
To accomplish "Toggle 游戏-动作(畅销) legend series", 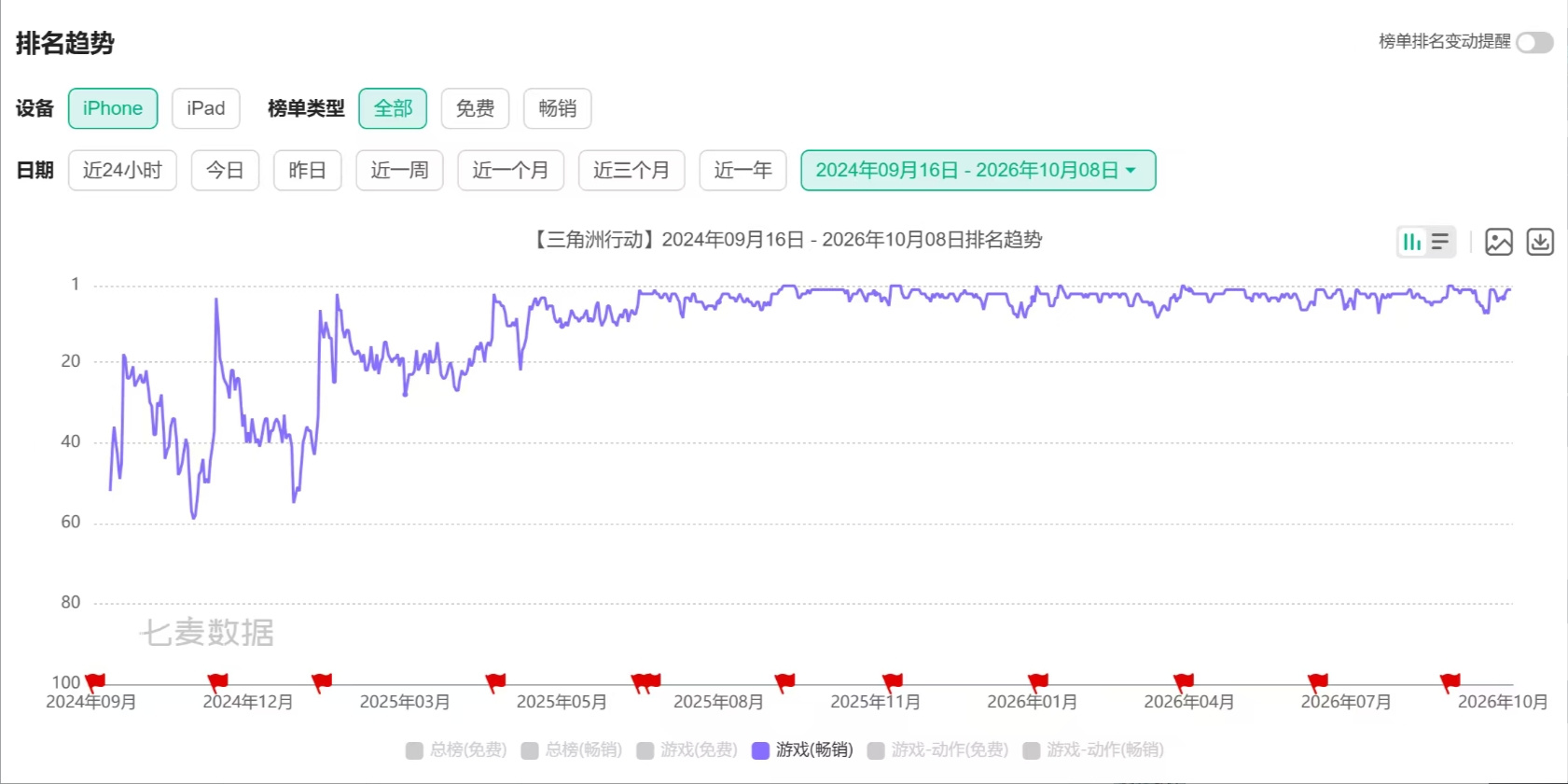I will [x=1093, y=749].
